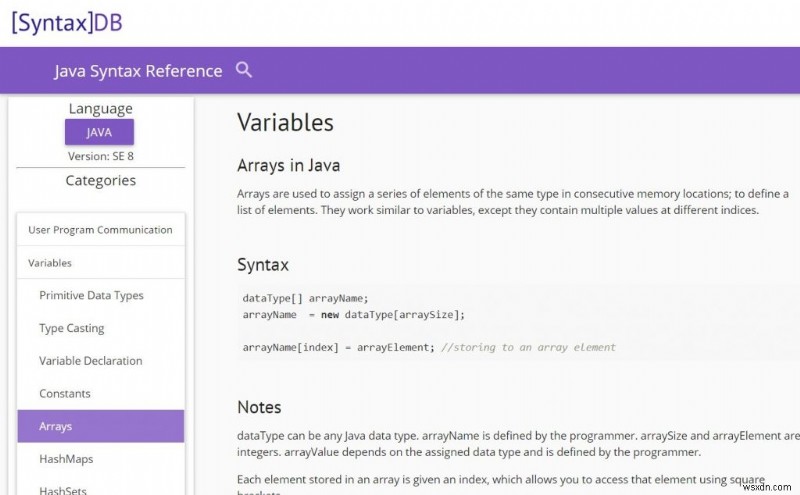This screenshot has height=495, width=800.
Task: Click paragraph starting 'Each element stored in an array'
Action: click(501, 484)
